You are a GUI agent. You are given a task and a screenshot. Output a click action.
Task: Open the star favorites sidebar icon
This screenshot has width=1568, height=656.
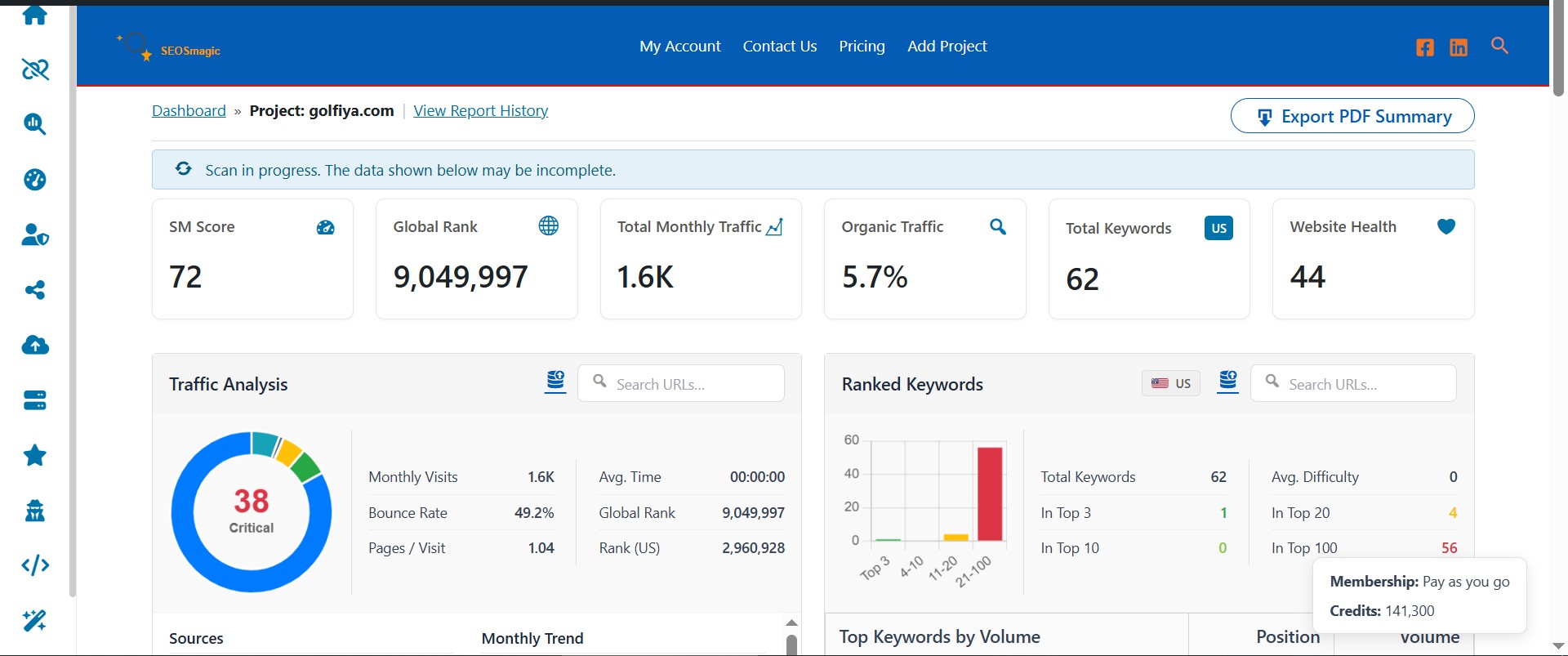click(x=35, y=455)
